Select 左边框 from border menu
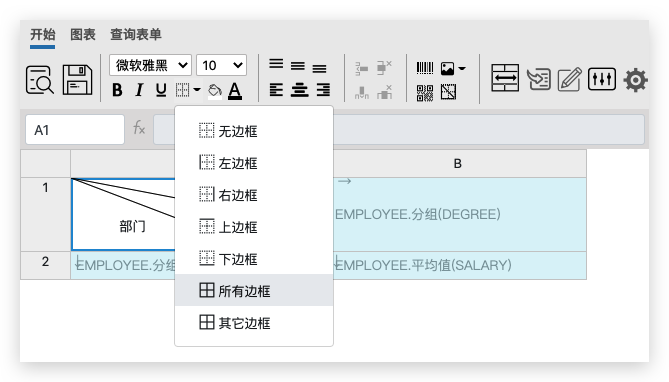Image resolution: width=669 pixels, height=382 pixels. pos(254,163)
